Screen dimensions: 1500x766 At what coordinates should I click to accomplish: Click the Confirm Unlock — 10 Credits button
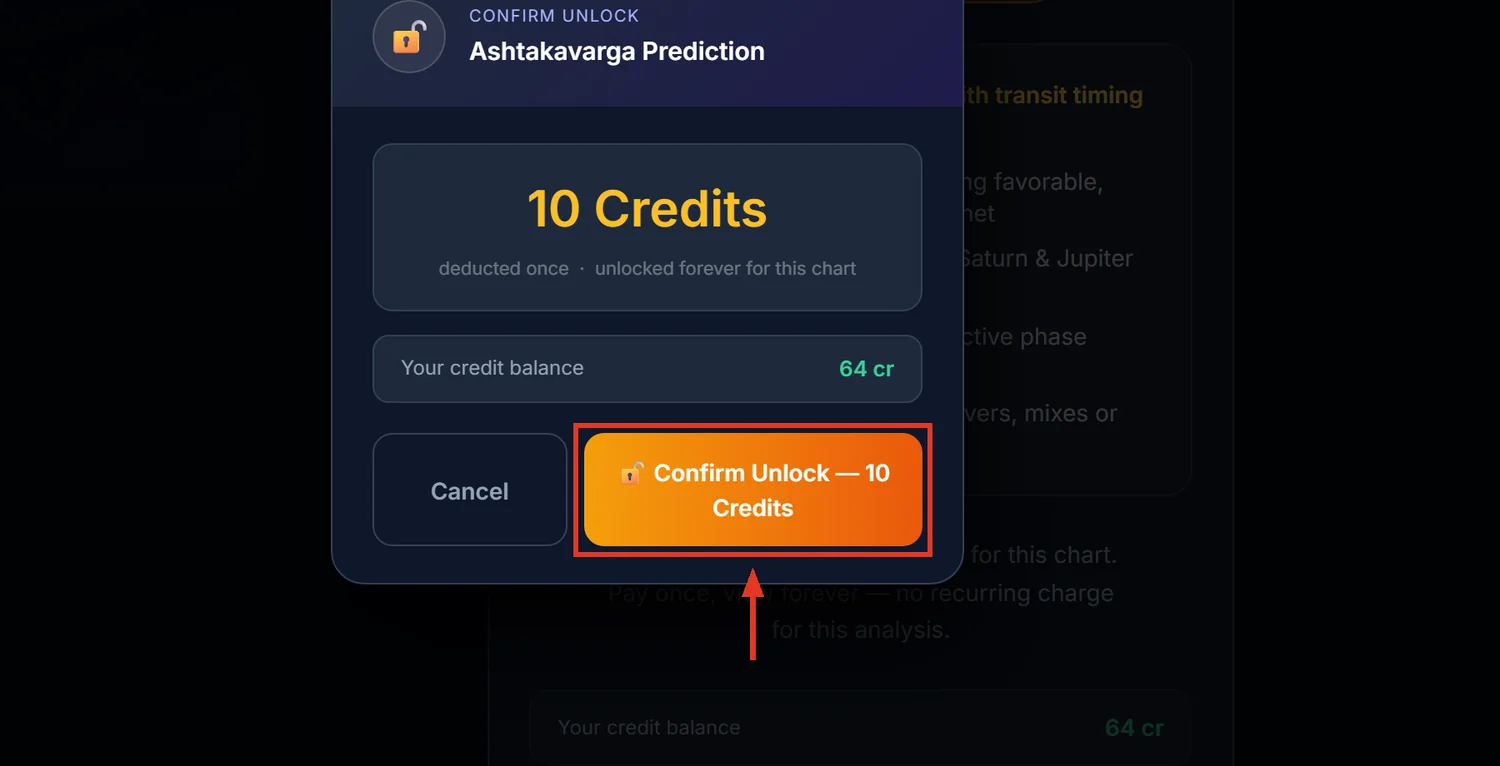point(752,490)
